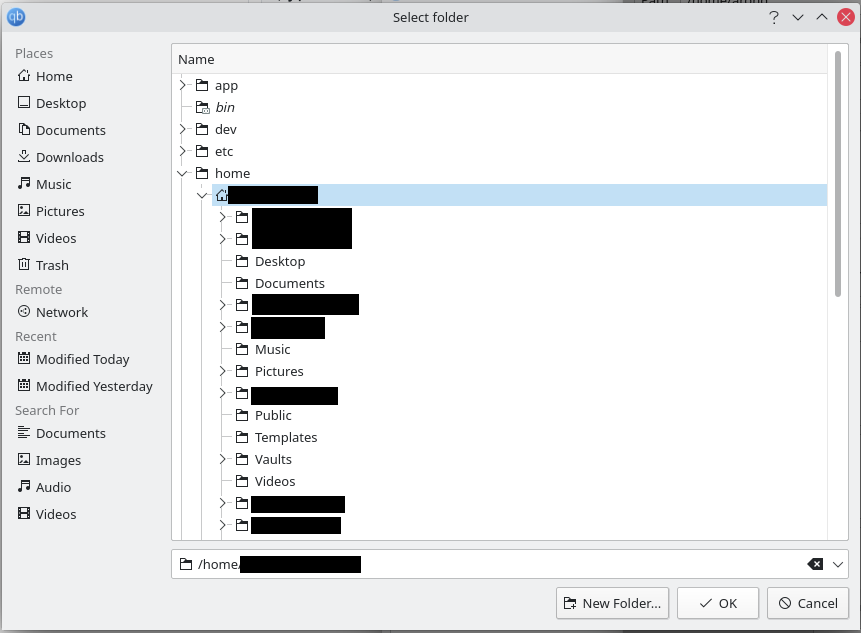Image resolution: width=861 pixels, height=633 pixels.
Task: Search for Images in the sidebar
Action: pos(56,460)
